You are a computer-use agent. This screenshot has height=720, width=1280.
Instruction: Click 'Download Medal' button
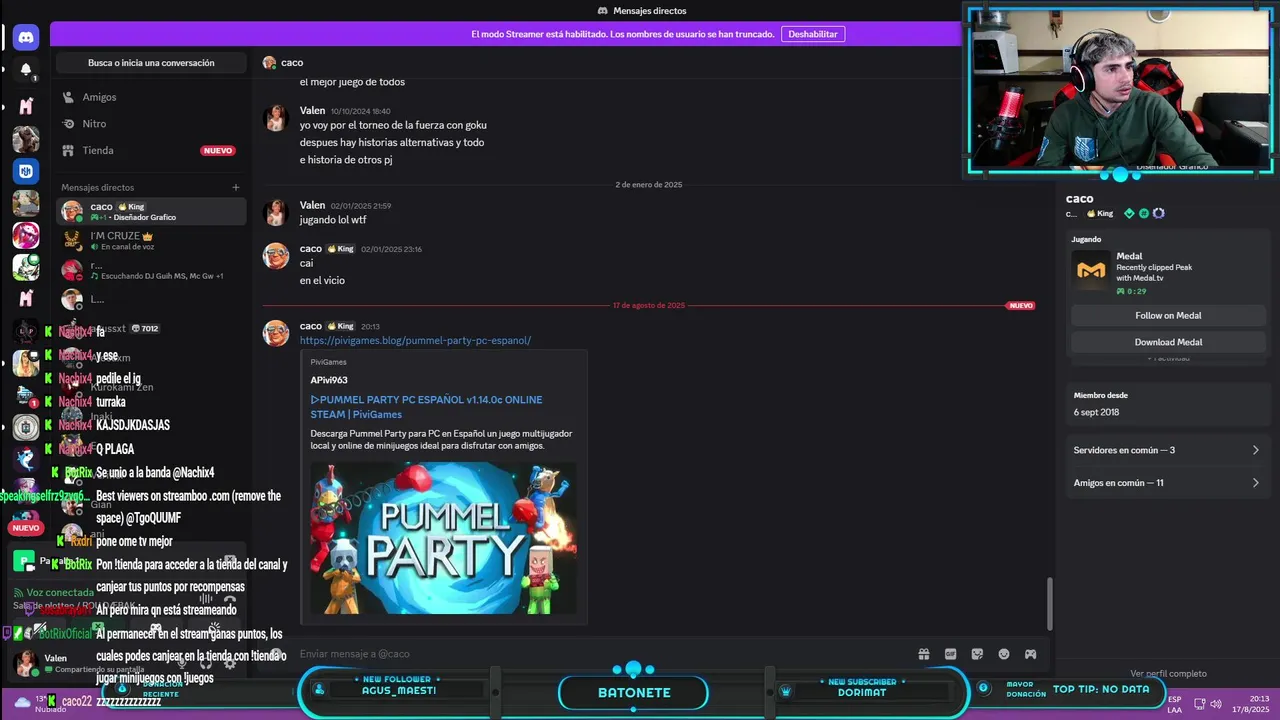click(1168, 342)
